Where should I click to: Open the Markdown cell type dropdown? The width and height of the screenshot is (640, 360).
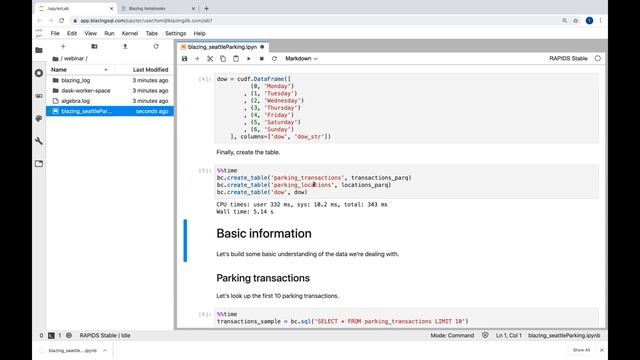click(x=301, y=59)
